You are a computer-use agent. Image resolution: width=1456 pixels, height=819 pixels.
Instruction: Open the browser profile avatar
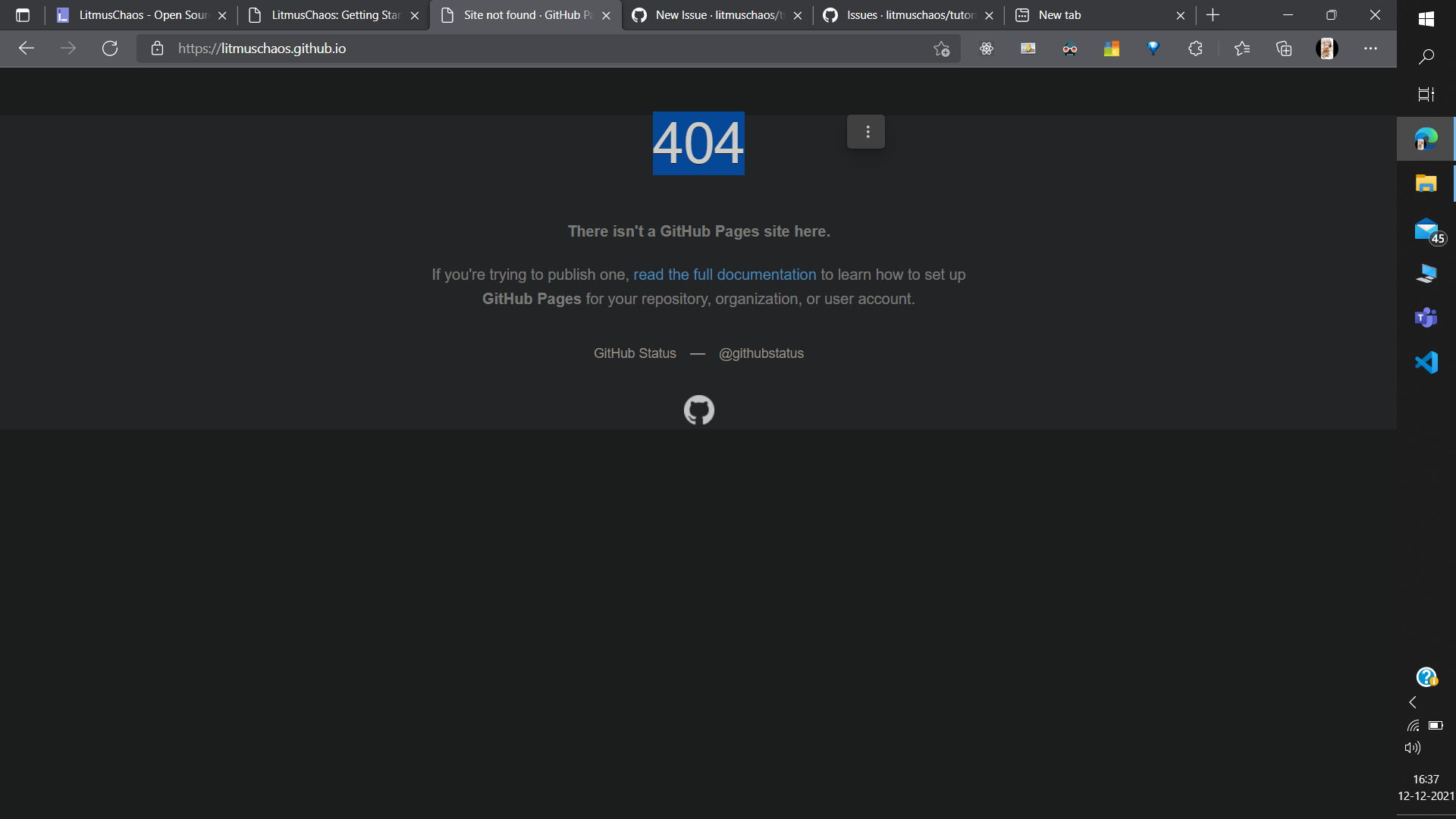(1326, 49)
